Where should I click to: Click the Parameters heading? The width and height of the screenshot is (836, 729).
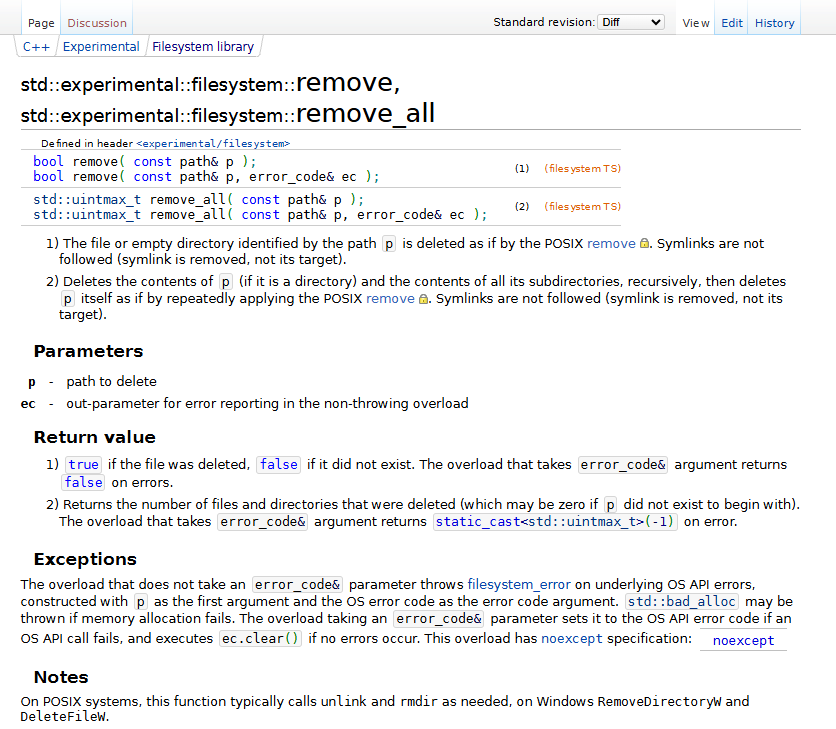[x=89, y=351]
